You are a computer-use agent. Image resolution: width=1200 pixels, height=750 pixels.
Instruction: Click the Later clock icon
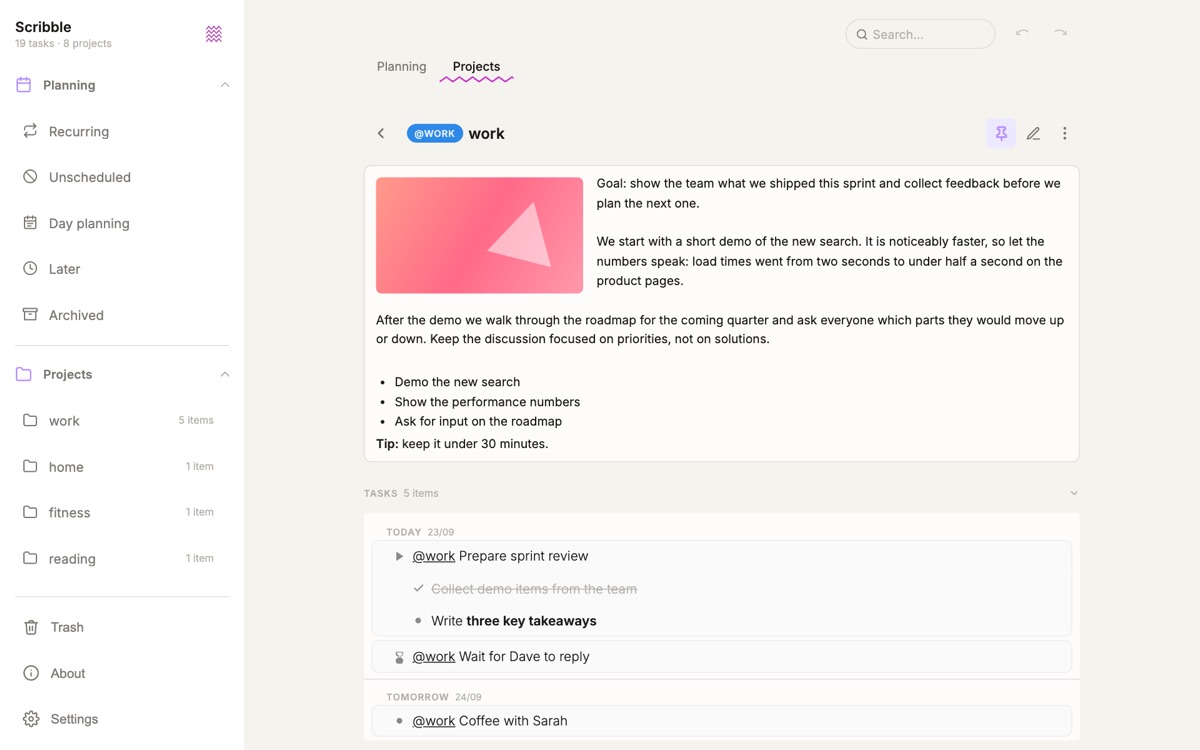coord(30,268)
